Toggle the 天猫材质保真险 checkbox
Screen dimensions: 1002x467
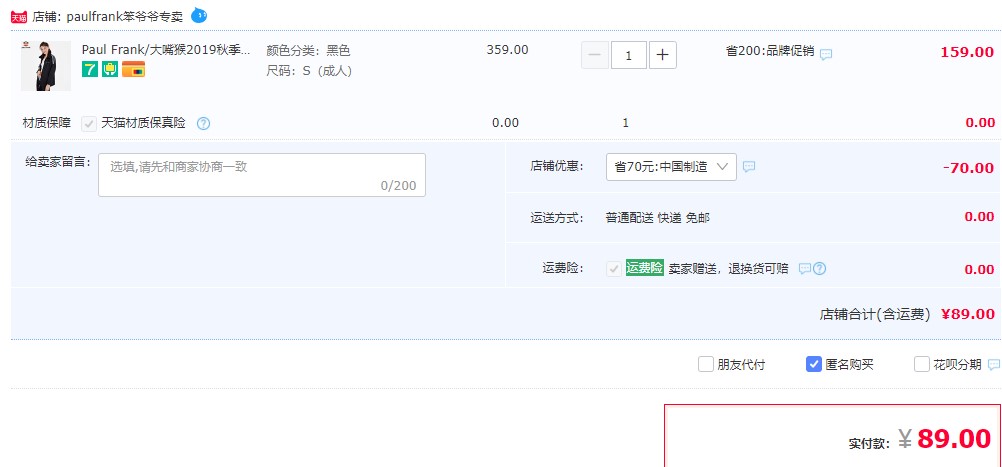coord(89,123)
